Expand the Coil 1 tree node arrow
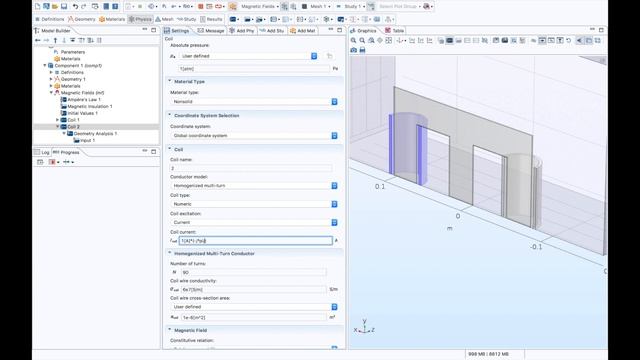This screenshot has height=360, width=640. pos(58,120)
